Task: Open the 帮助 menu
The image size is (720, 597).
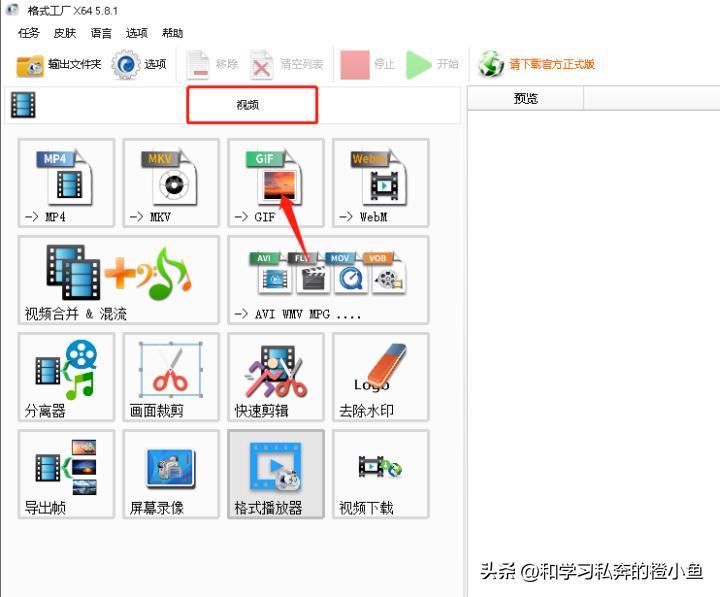Action: (173, 33)
